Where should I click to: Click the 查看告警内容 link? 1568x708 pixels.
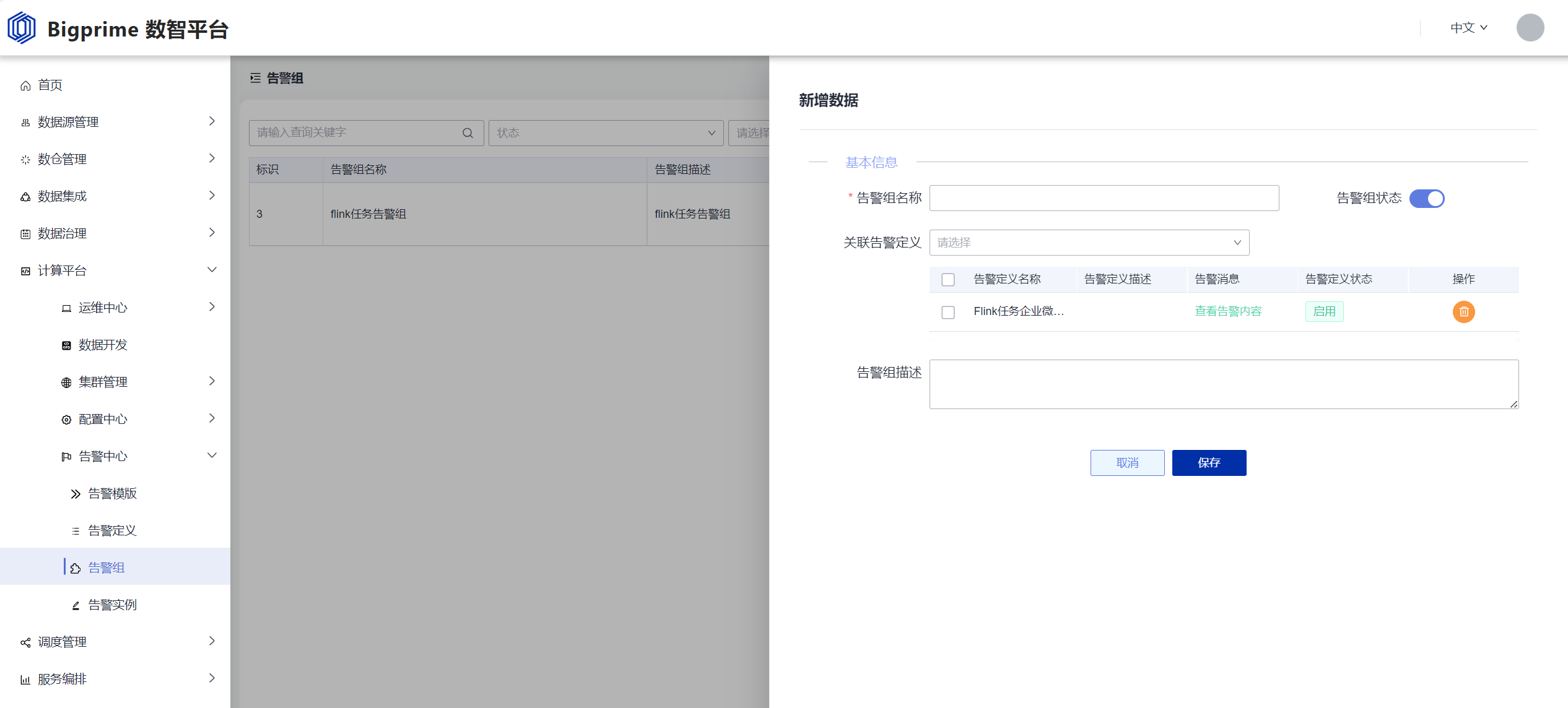(1228, 311)
